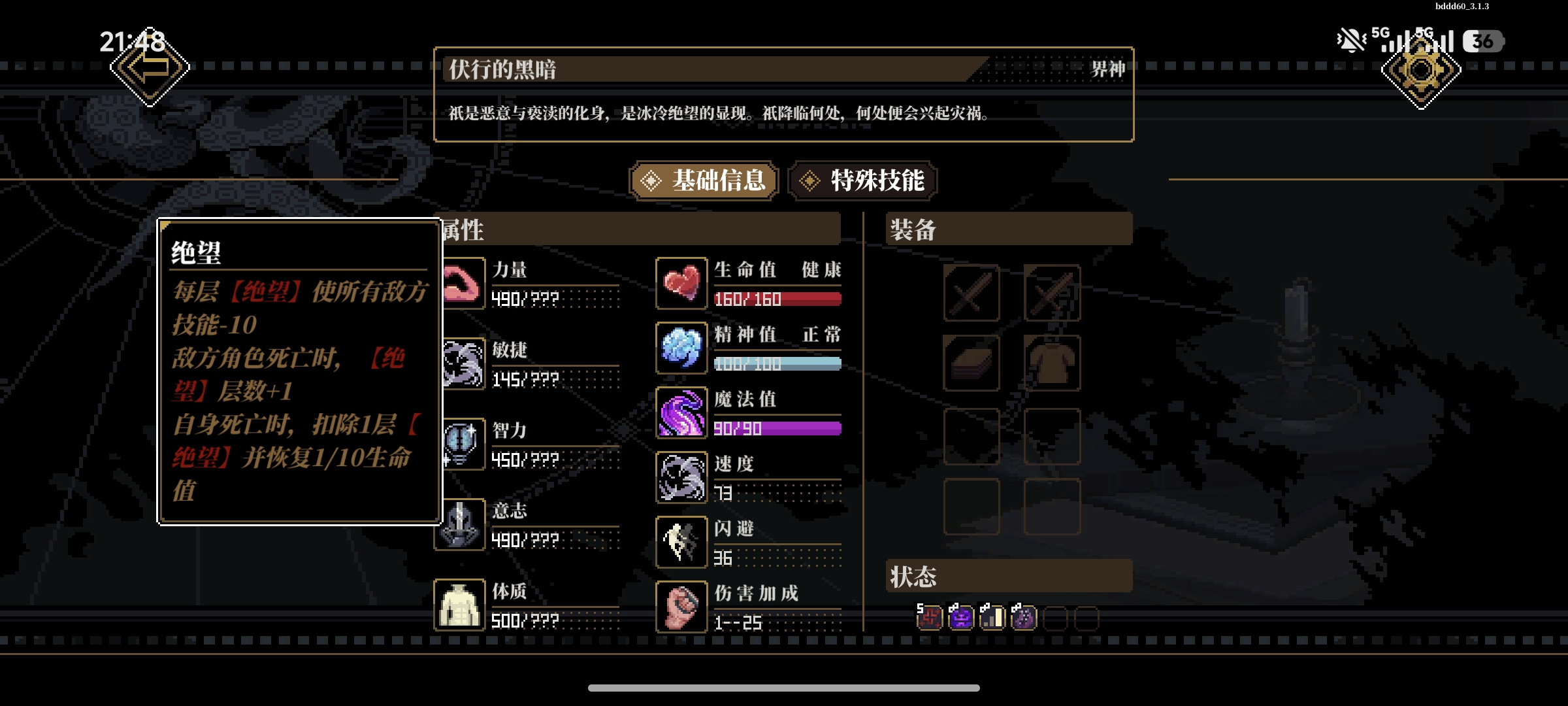Tap the folded cloth equipment slot
1568x706 pixels.
(x=972, y=363)
